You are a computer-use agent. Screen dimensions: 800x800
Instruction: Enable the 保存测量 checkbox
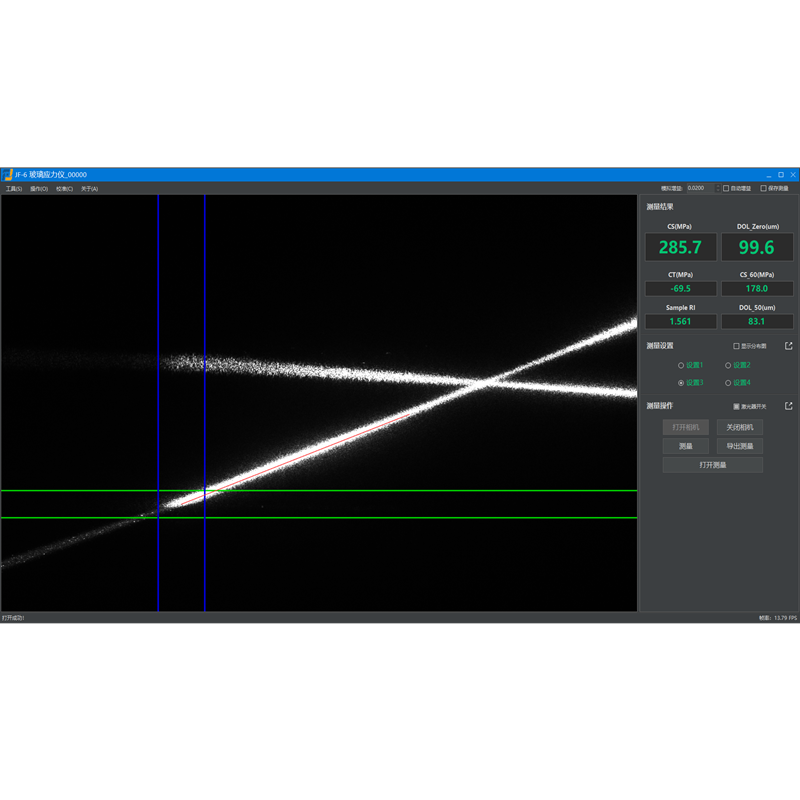763,188
